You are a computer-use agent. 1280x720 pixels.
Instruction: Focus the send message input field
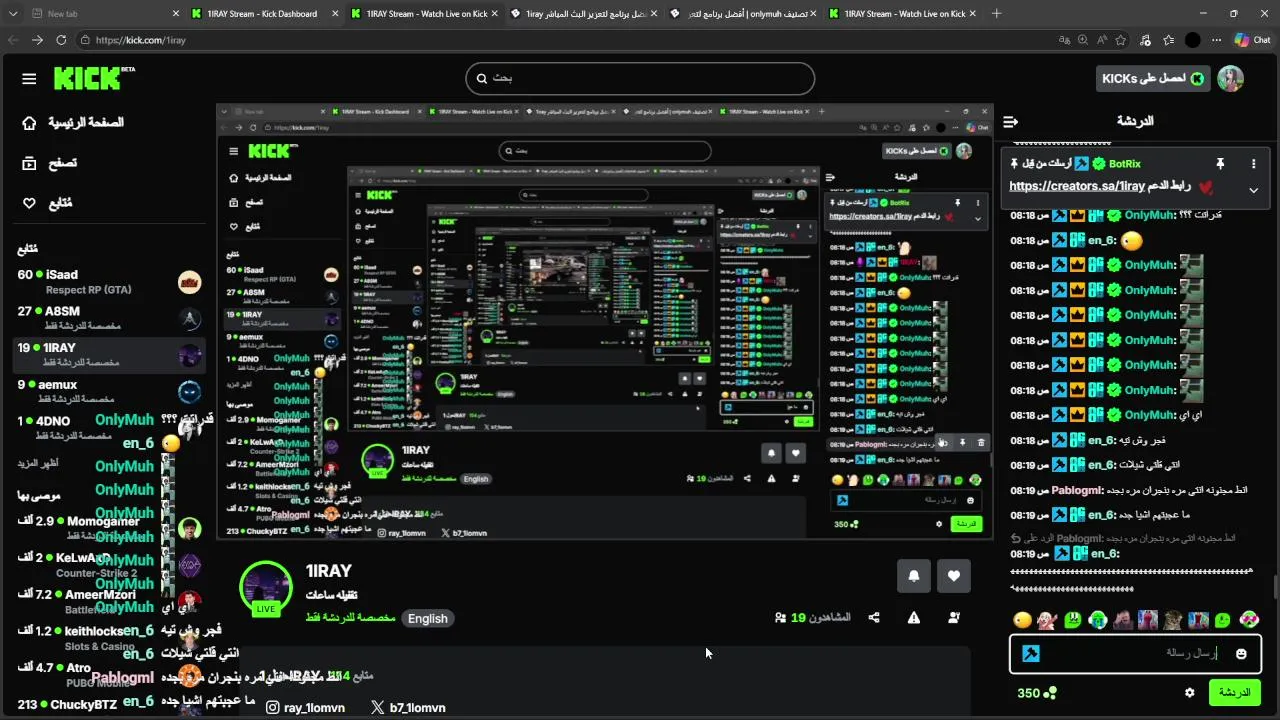(x=1135, y=653)
